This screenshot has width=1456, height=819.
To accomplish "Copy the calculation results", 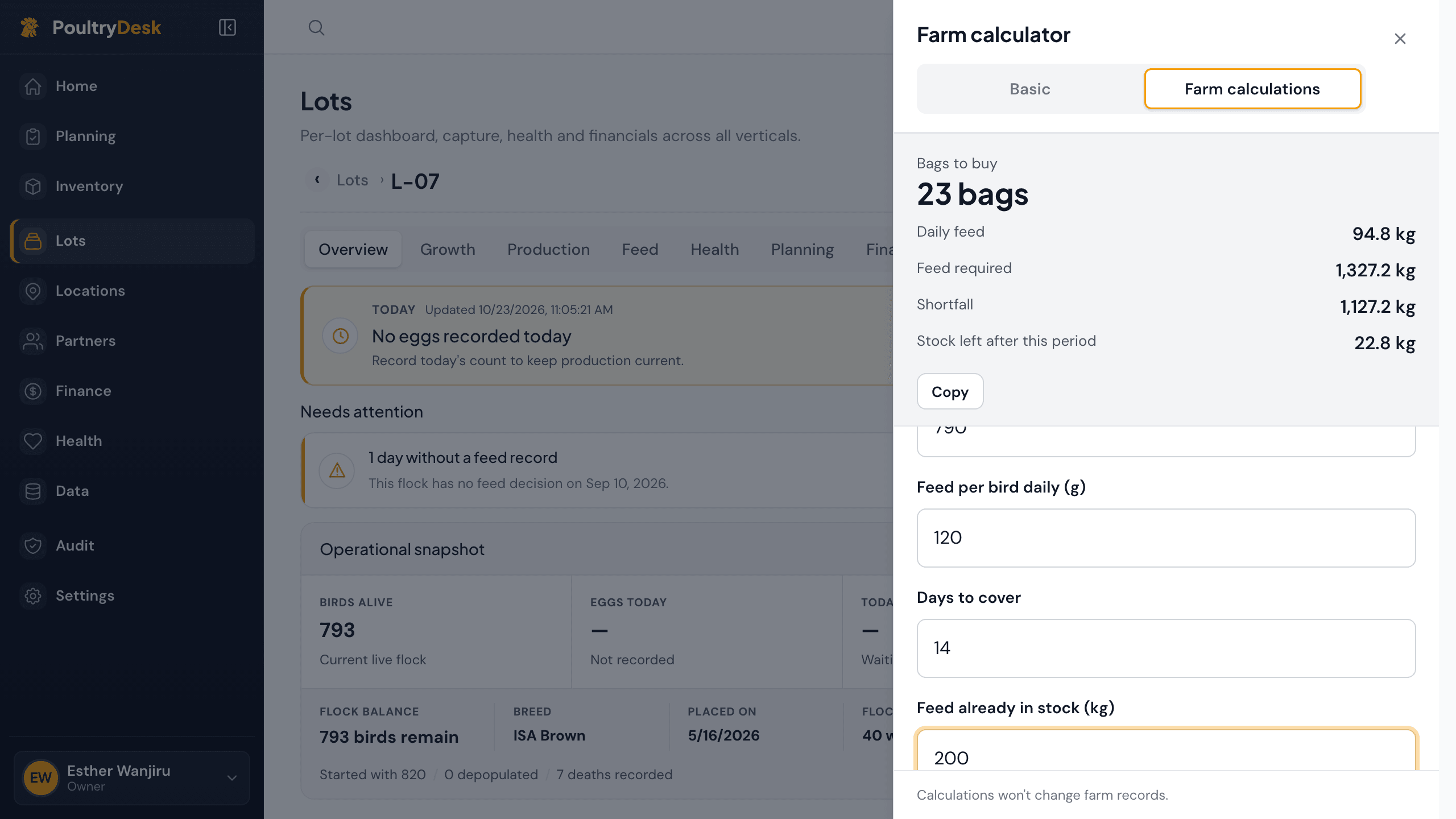I will tap(950, 391).
